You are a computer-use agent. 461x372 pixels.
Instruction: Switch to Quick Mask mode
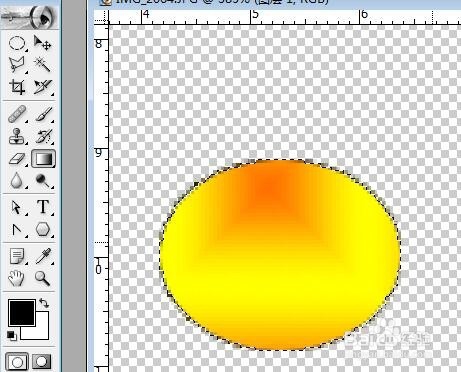click(41, 362)
